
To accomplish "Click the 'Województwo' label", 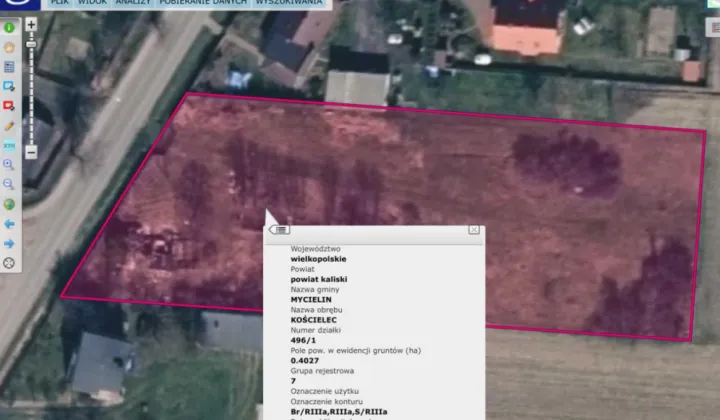I will [315, 249].
